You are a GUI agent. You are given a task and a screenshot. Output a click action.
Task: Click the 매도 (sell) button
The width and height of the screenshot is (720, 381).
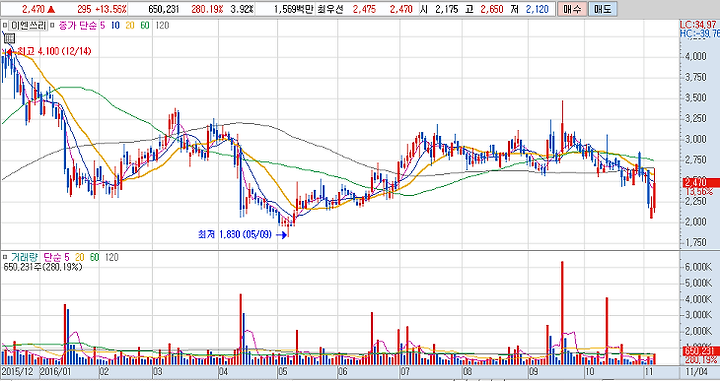click(x=602, y=9)
